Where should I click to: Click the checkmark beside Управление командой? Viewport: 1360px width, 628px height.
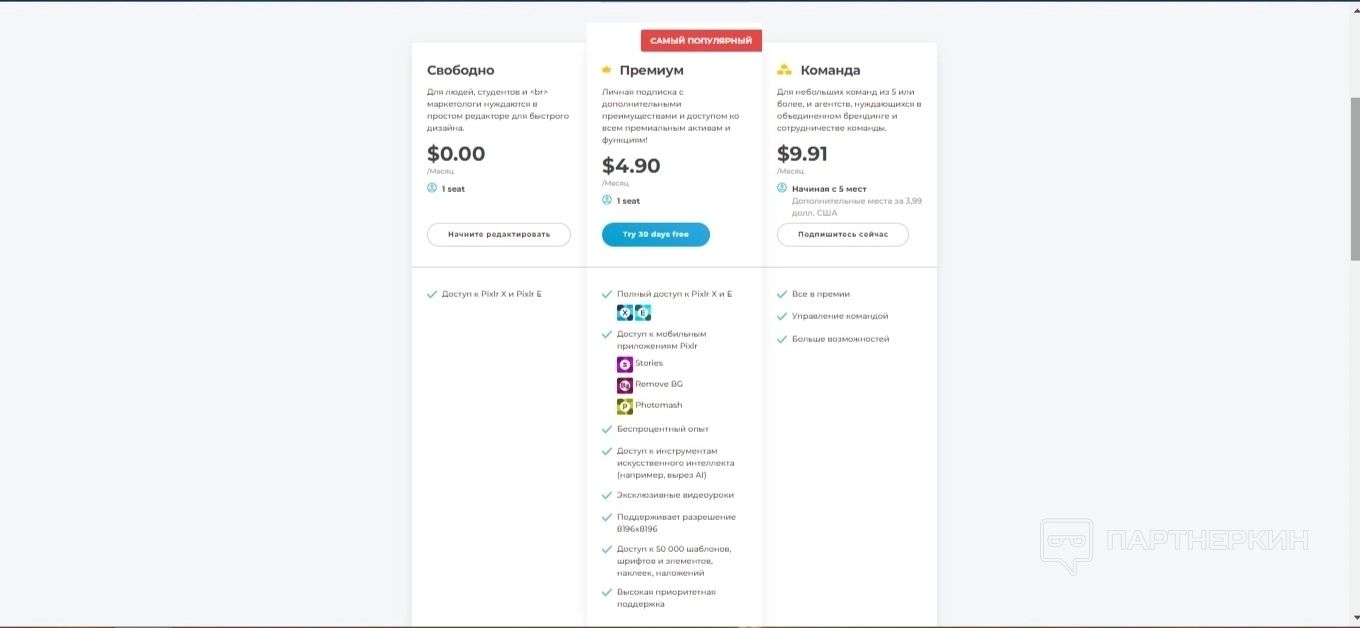pos(782,316)
